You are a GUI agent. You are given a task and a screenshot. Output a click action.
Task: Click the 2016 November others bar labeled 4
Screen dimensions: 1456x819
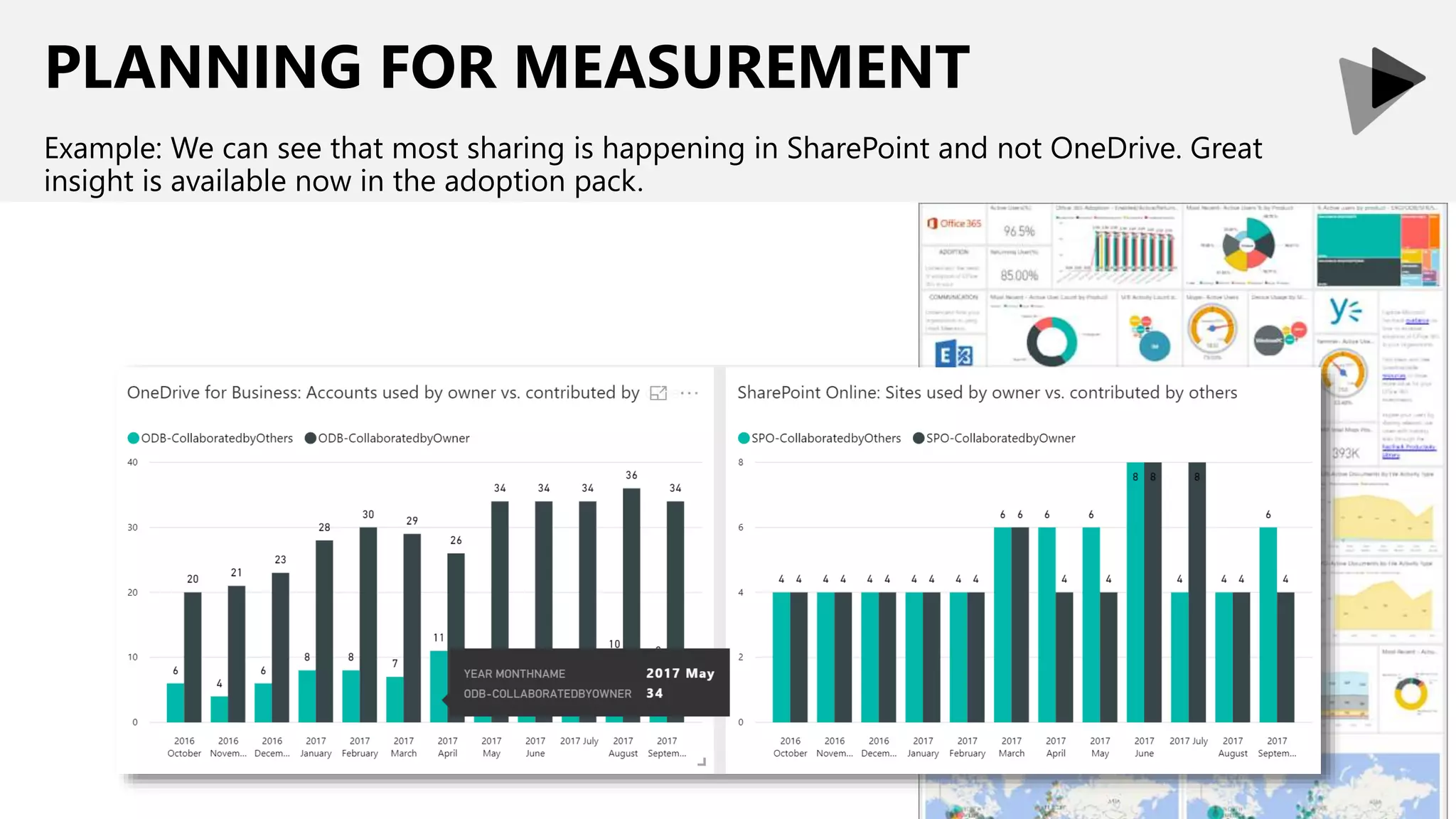[x=220, y=709]
